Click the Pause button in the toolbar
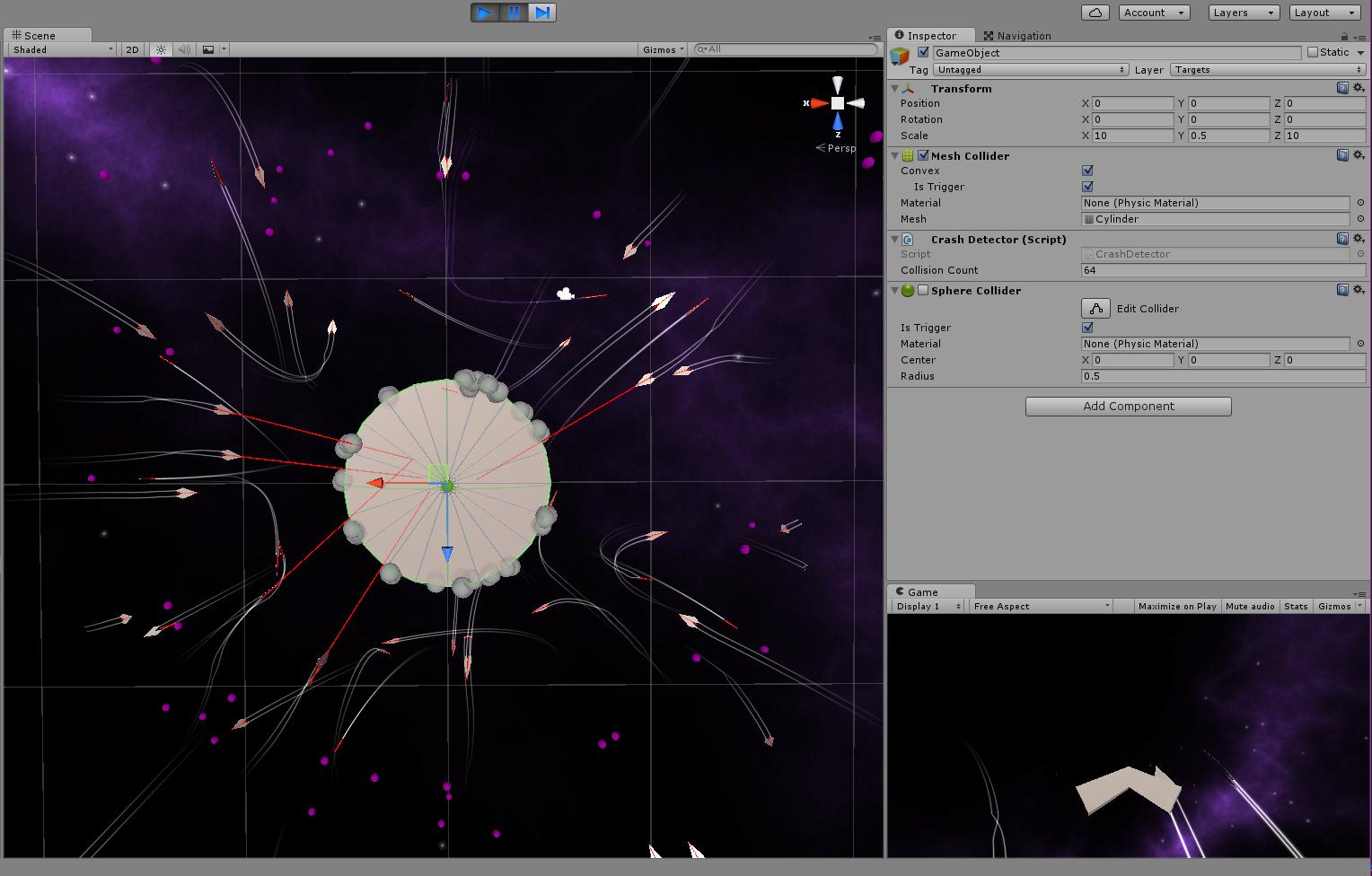 coord(513,13)
